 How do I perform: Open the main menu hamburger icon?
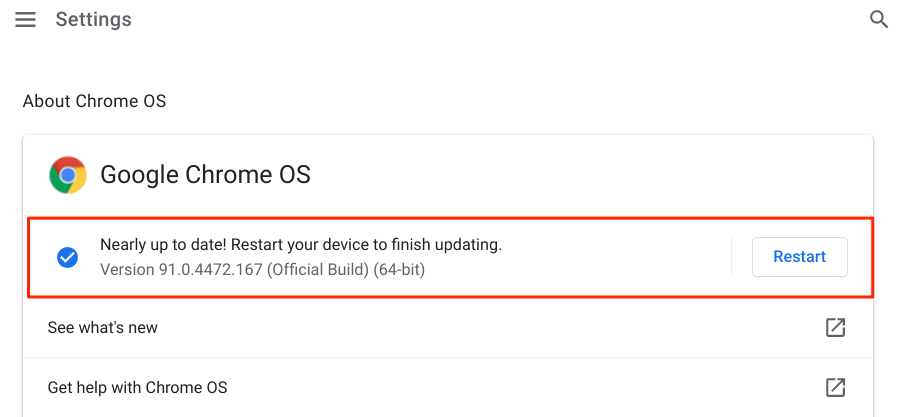pyautogui.click(x=25, y=20)
